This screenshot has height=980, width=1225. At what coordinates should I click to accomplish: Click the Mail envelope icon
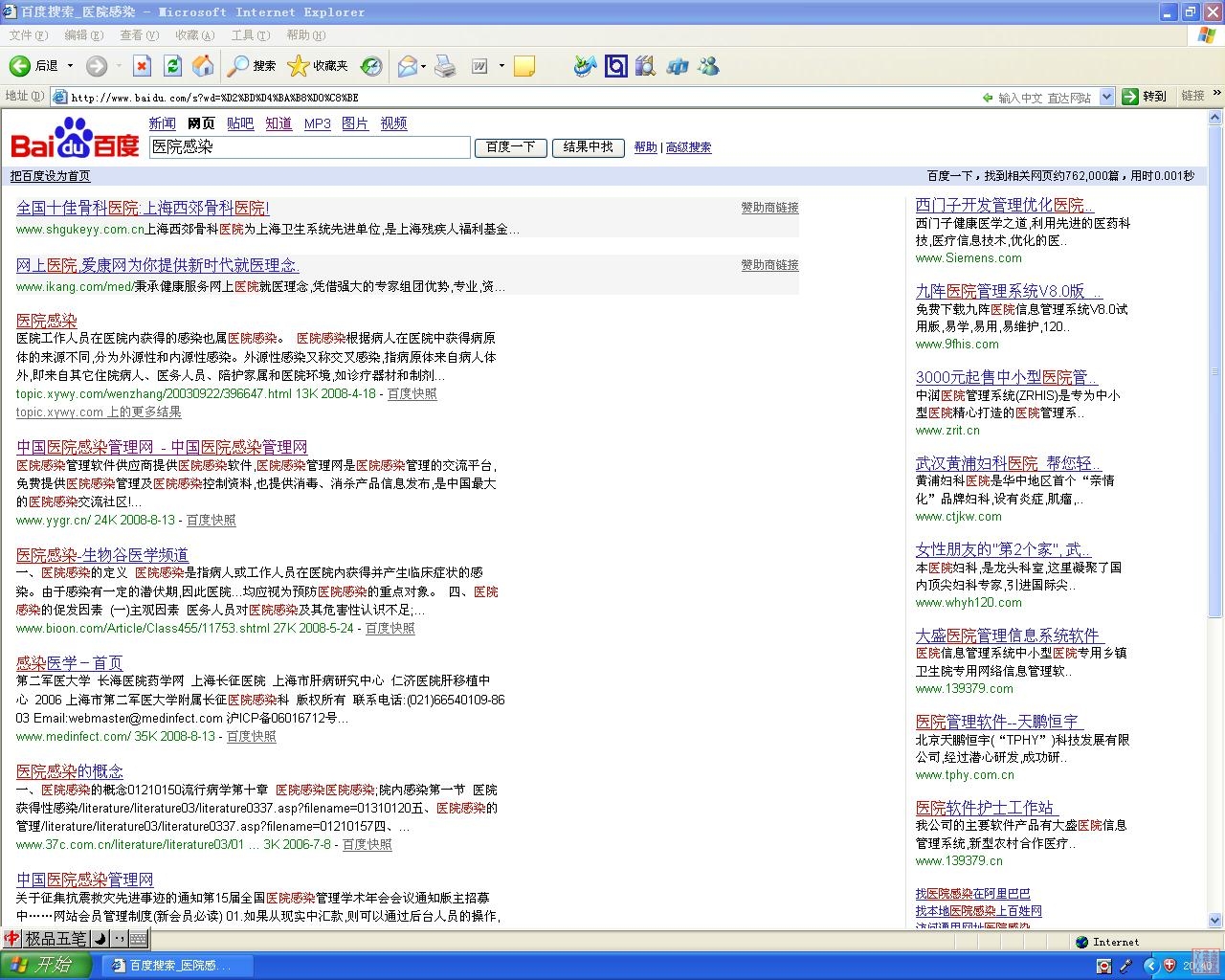tap(407, 65)
